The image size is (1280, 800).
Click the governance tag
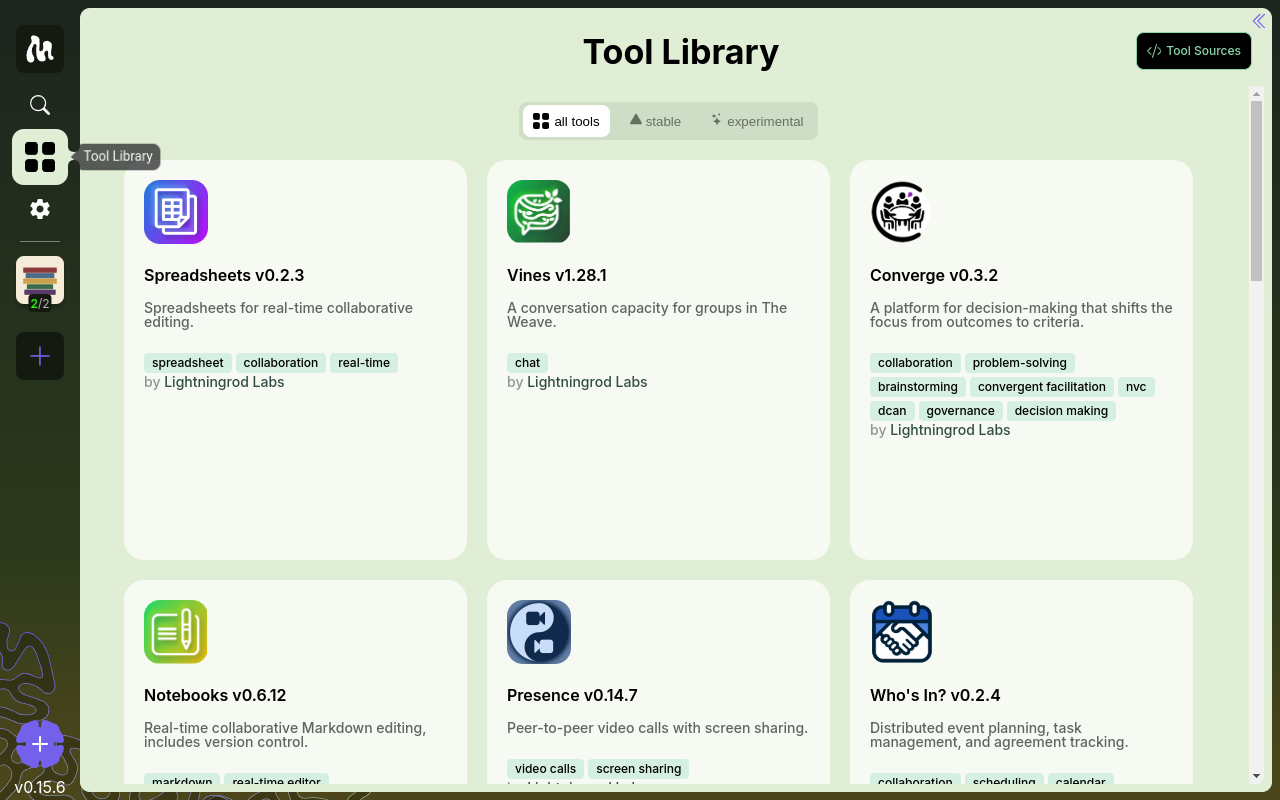tap(961, 411)
